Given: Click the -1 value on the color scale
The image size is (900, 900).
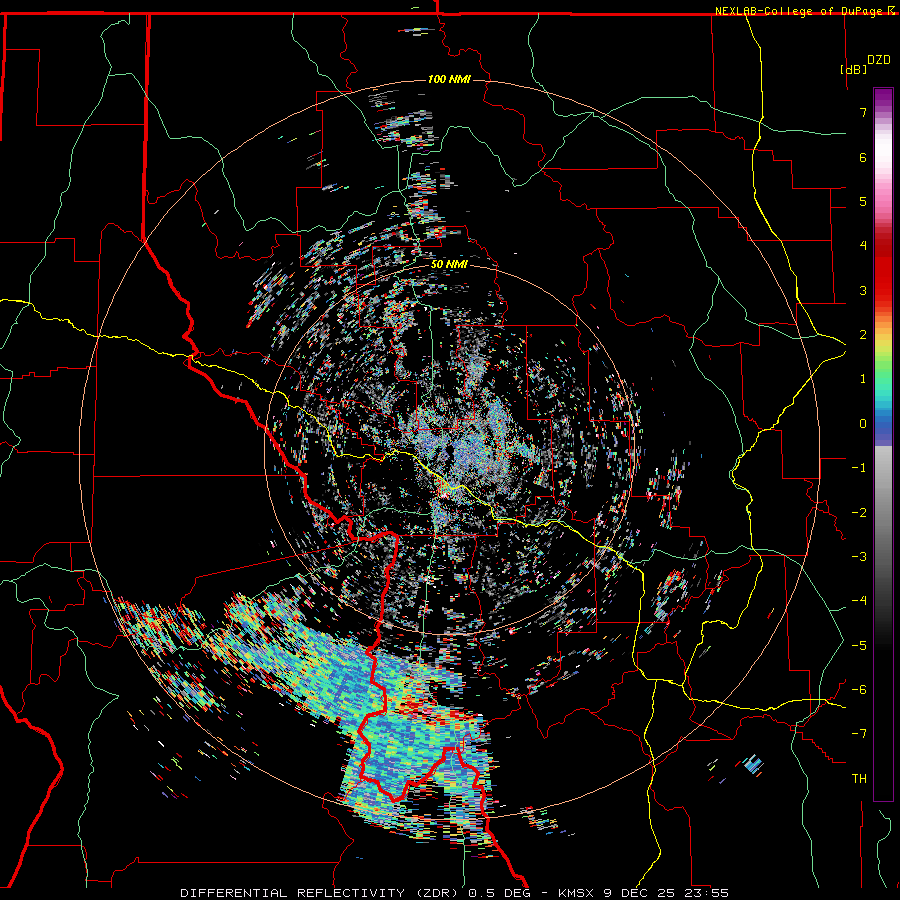Looking at the screenshot, I should click(x=859, y=468).
